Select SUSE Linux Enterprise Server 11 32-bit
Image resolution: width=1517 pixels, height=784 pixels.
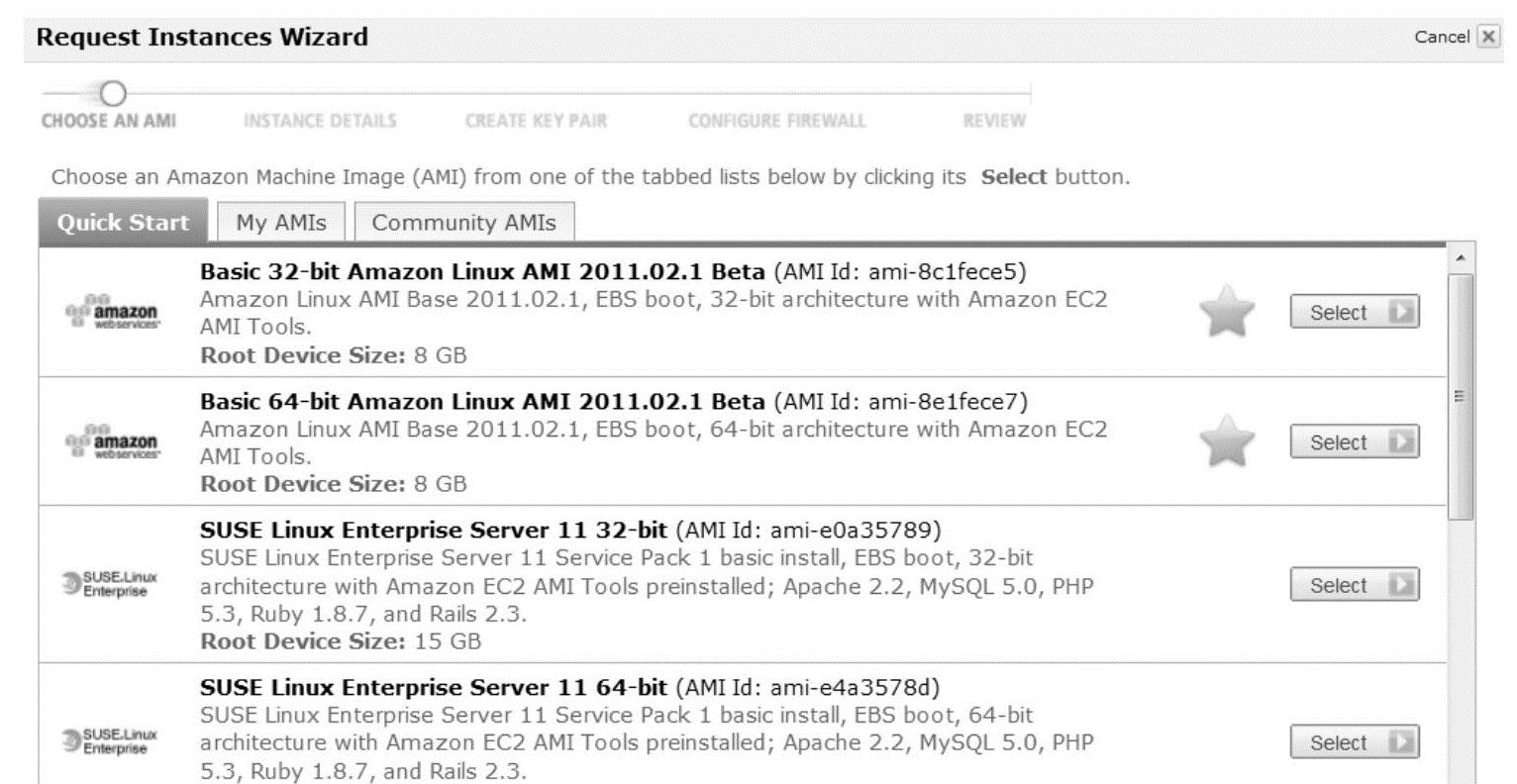[x=1354, y=586]
